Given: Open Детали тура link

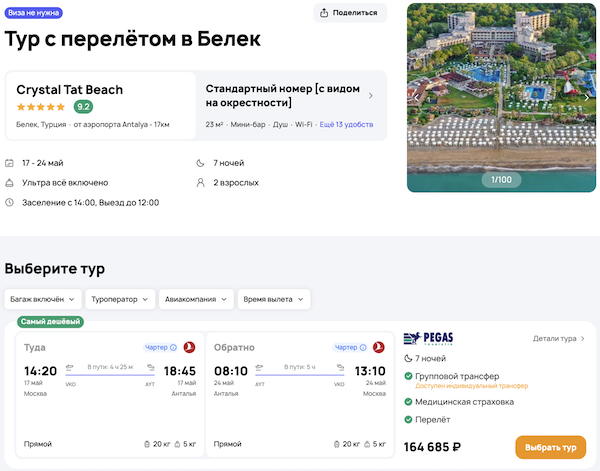Looking at the screenshot, I should [559, 339].
